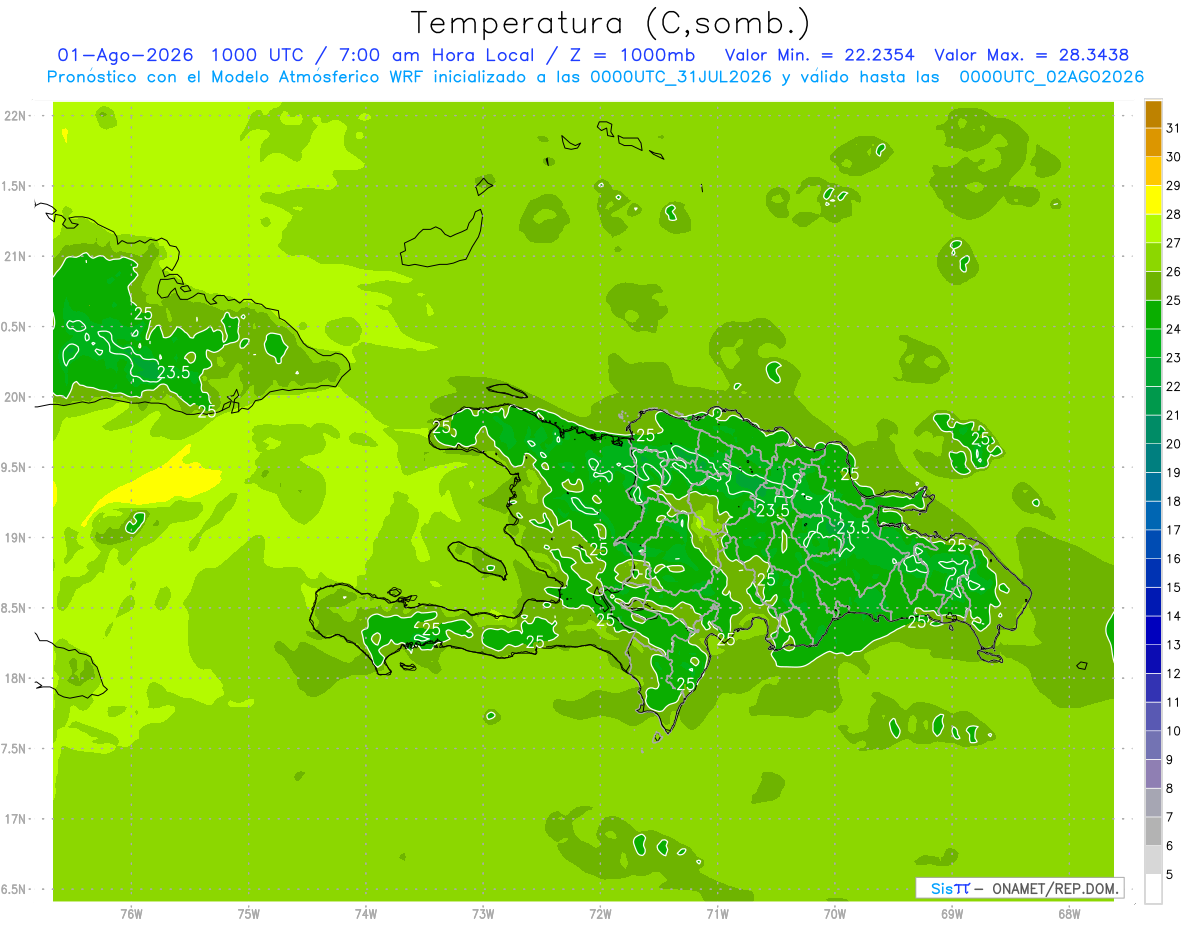Click the orange legend swatch above 31
This screenshot has width=1200, height=927.
point(1153,114)
